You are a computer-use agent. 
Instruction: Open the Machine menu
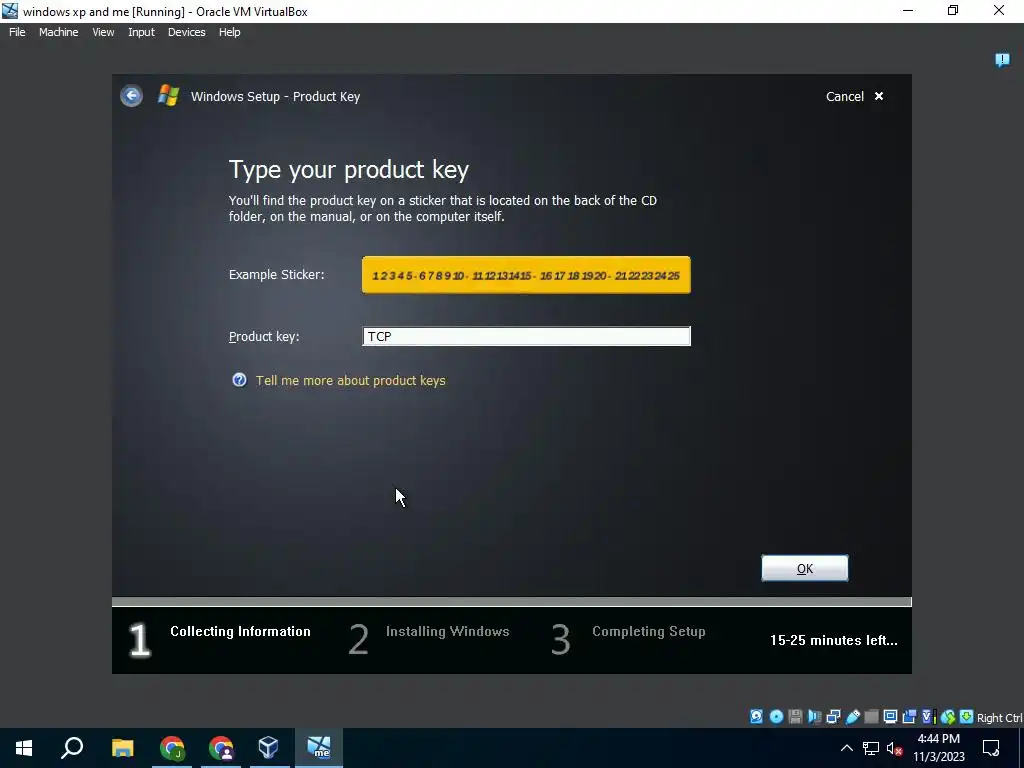tap(59, 32)
